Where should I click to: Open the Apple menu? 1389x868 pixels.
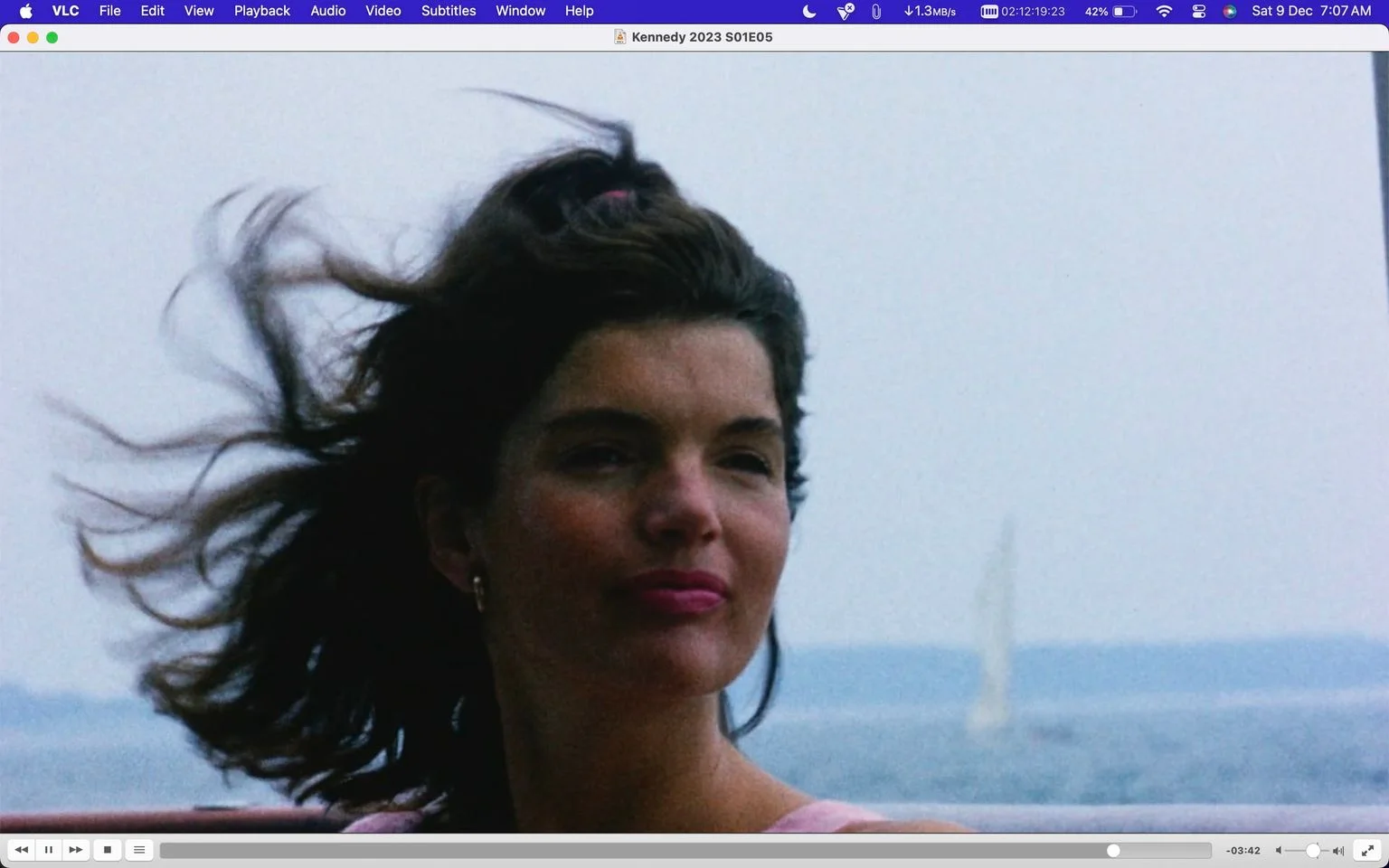coord(26,11)
